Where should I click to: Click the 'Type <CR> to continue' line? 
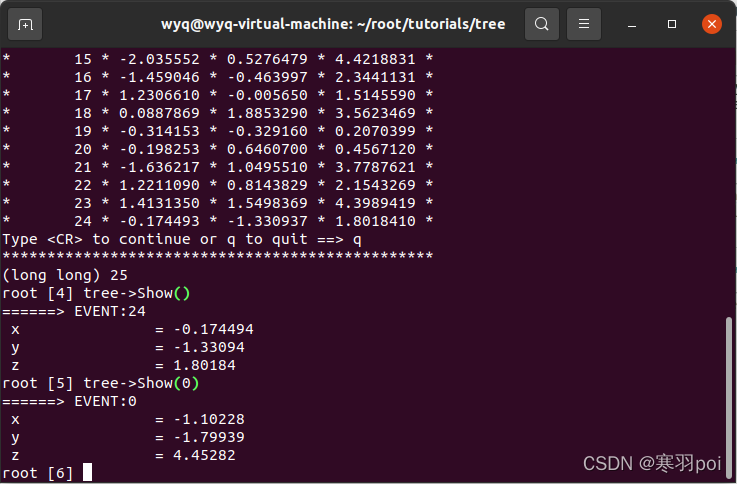click(182, 239)
